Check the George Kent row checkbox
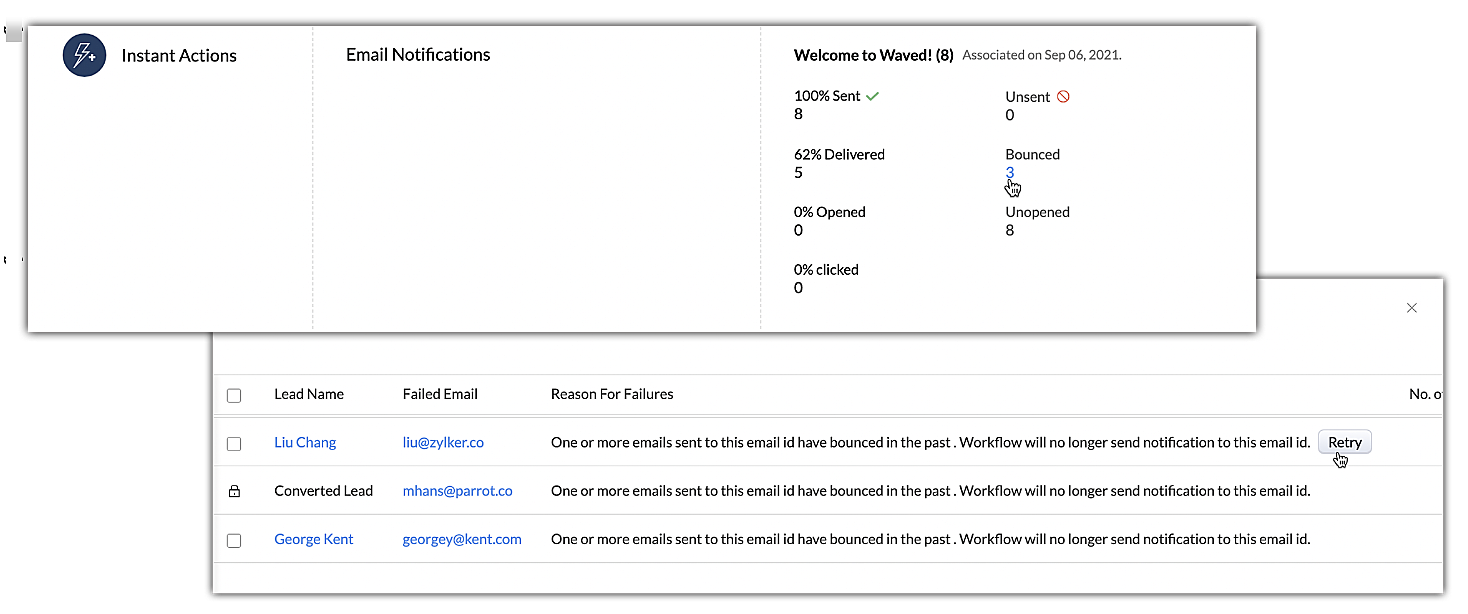 tap(234, 540)
